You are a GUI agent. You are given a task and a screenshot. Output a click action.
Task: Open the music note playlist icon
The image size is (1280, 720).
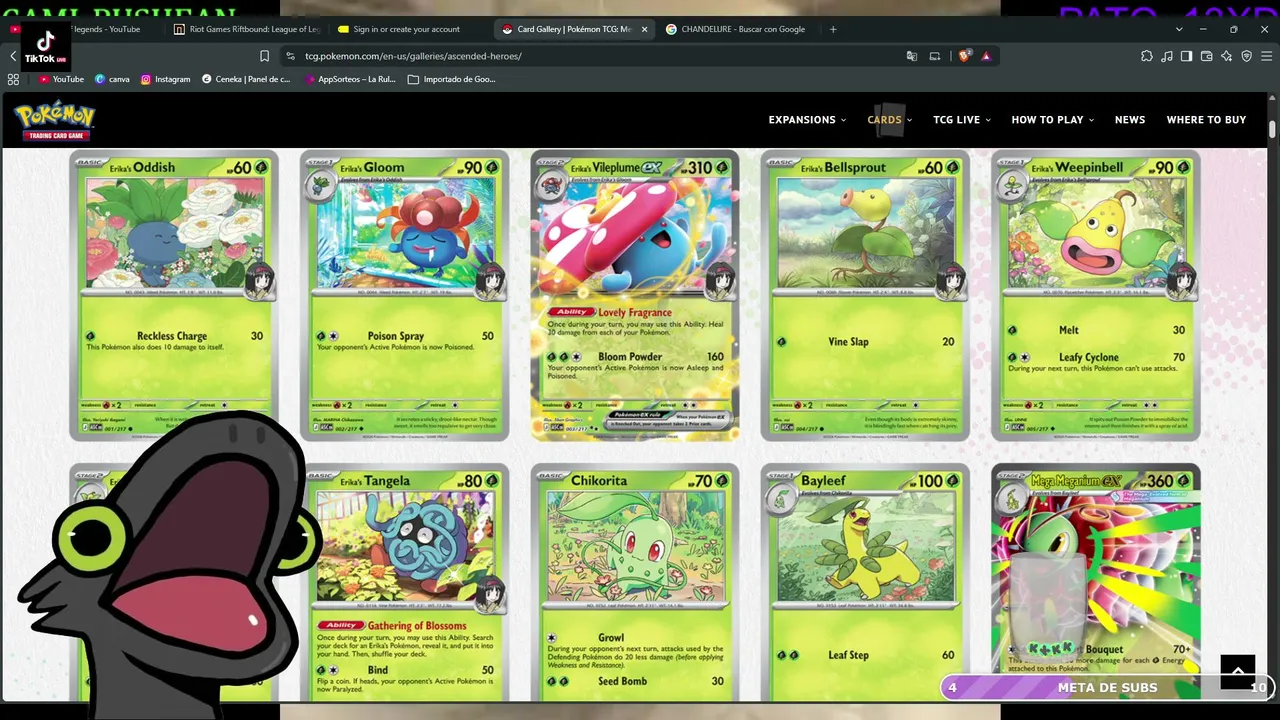(1167, 56)
